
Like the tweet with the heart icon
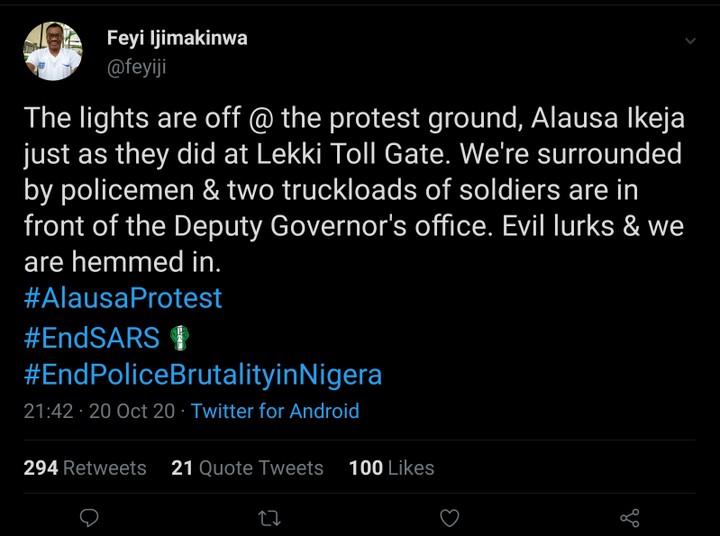(450, 518)
